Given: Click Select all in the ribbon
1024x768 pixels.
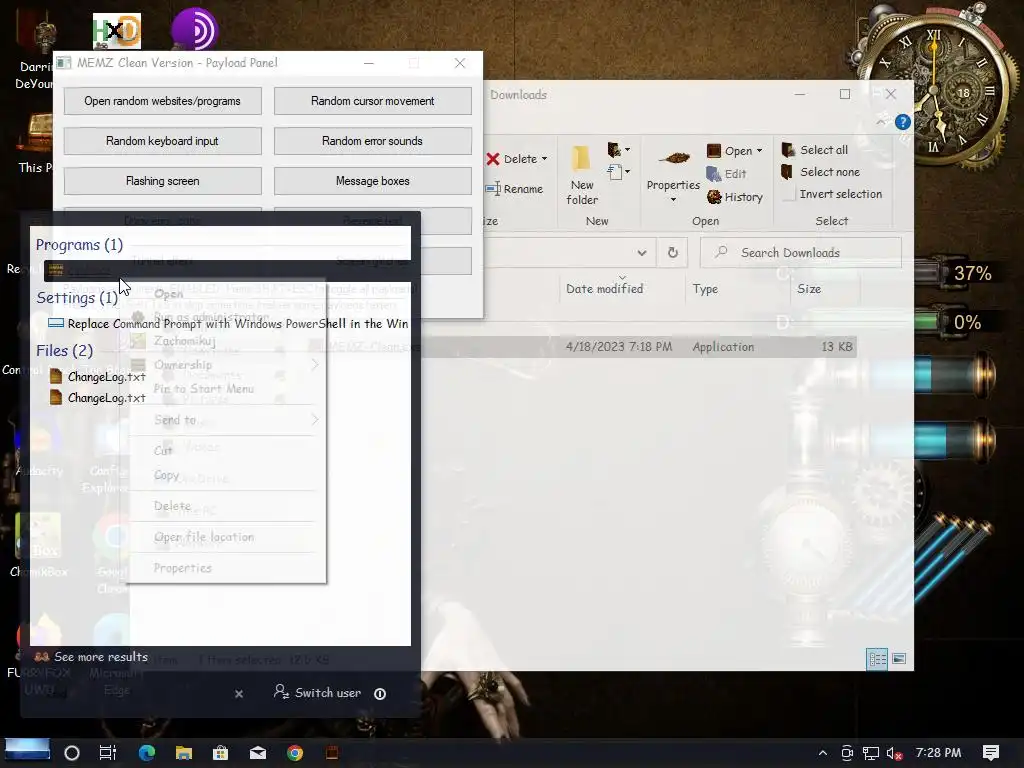Looking at the screenshot, I should pos(815,150).
